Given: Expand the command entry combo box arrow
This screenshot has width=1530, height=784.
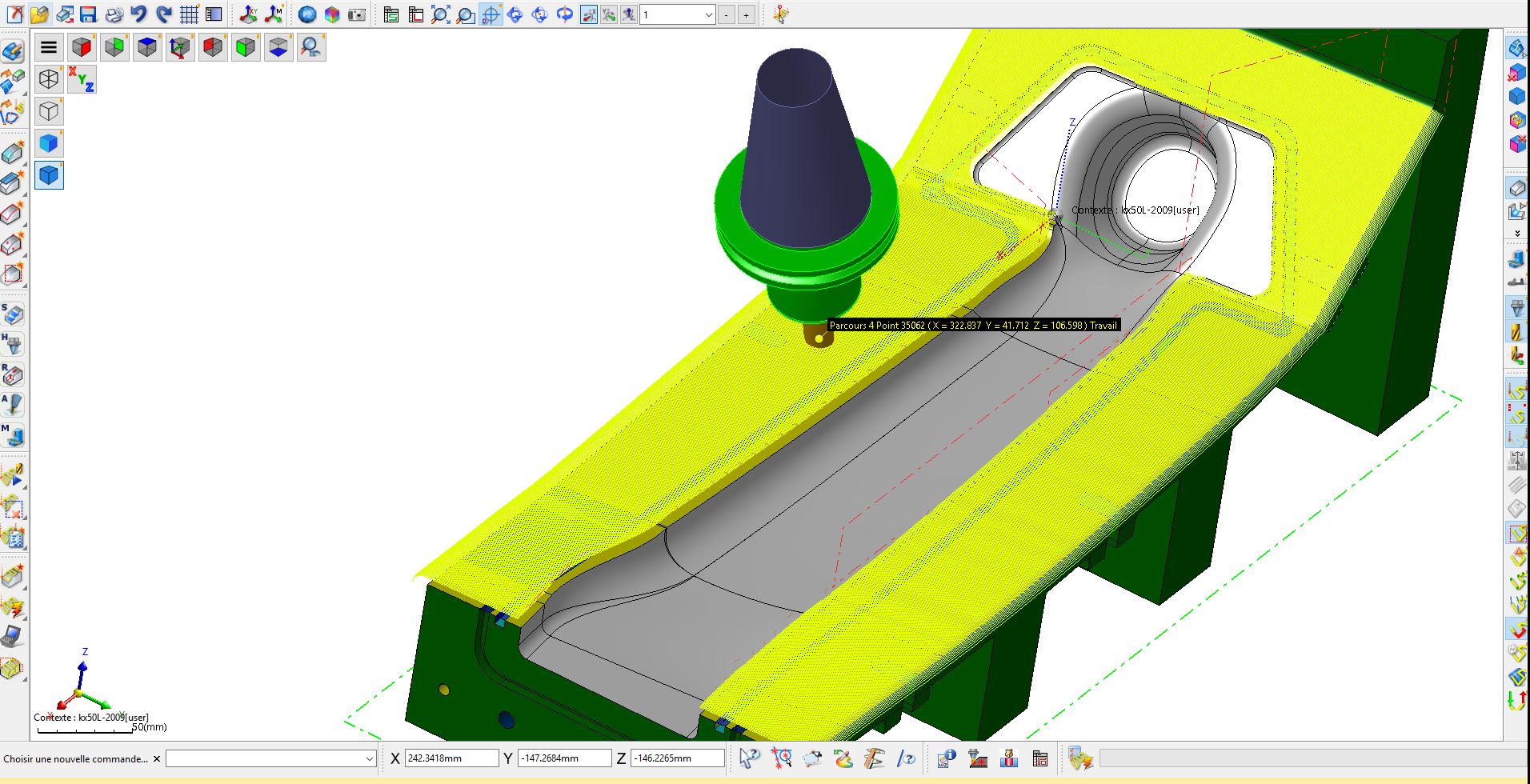Looking at the screenshot, I should [x=369, y=758].
